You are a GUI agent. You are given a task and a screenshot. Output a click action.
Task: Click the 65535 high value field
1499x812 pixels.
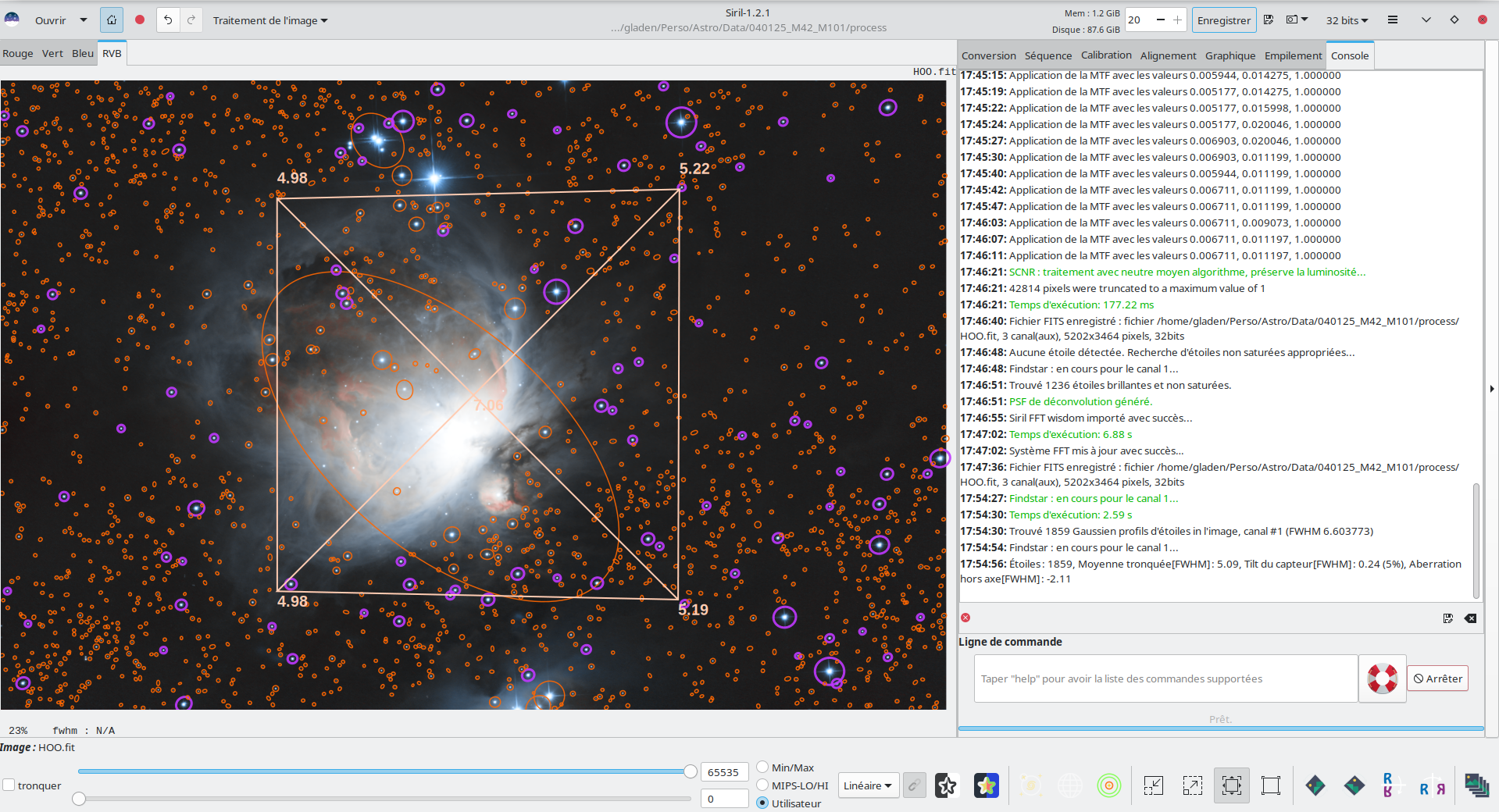[724, 772]
